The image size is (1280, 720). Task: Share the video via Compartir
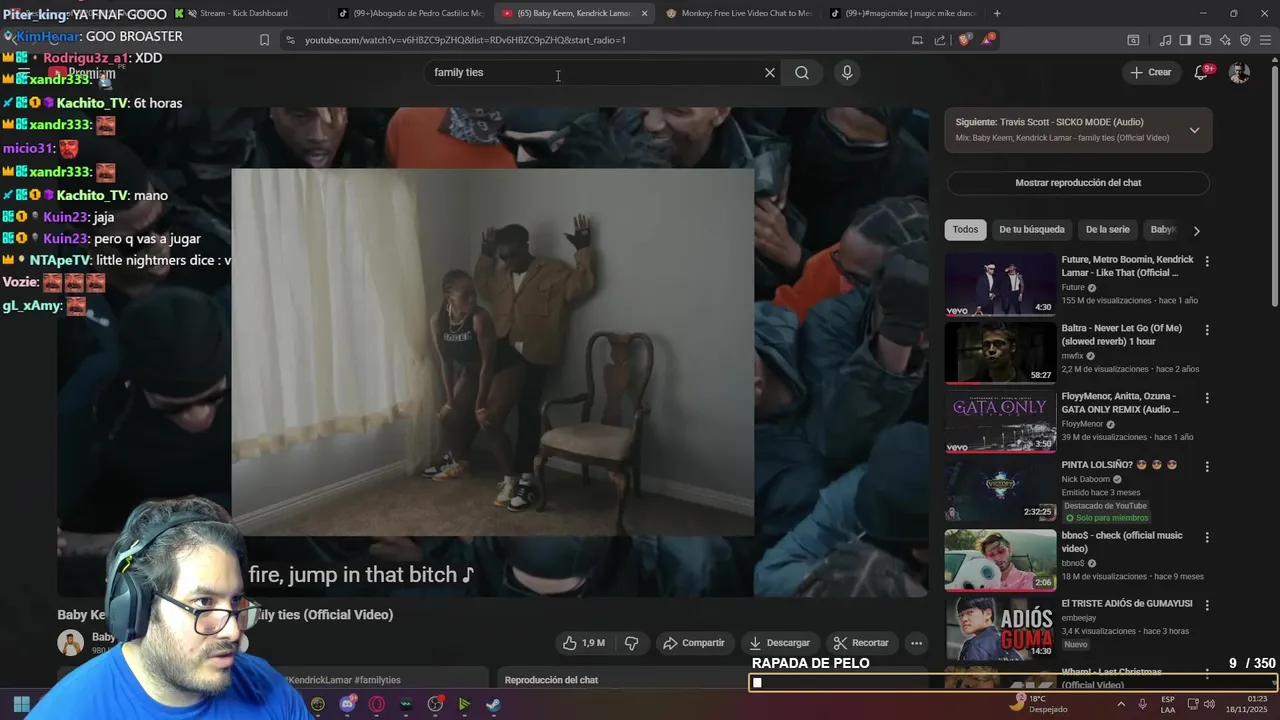click(x=694, y=643)
